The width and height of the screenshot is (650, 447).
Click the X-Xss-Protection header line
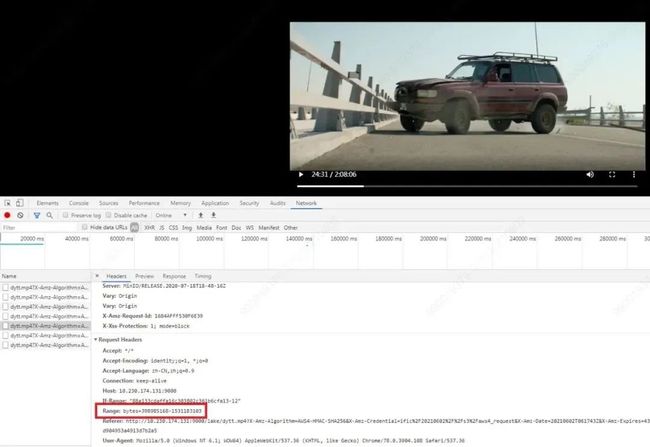(x=146, y=326)
